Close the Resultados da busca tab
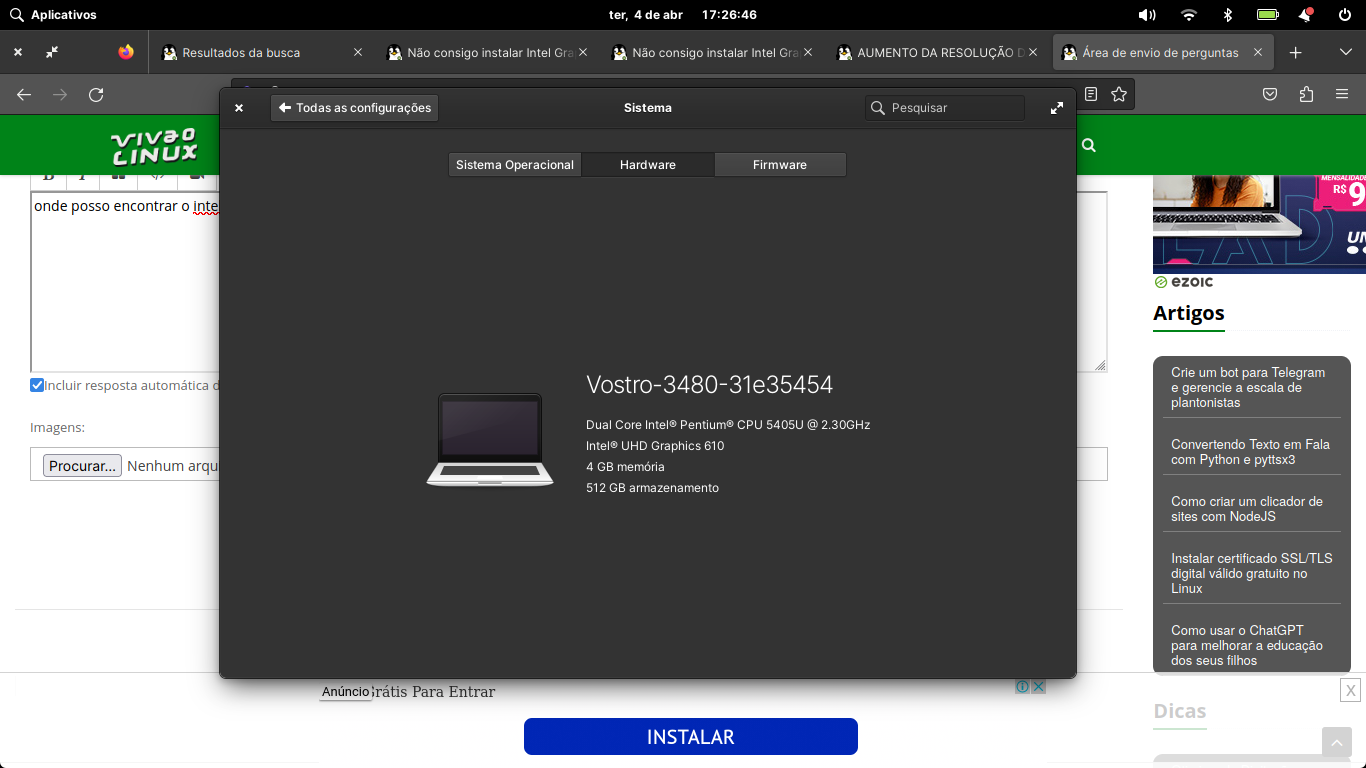The image size is (1366, 768). [x=358, y=52]
